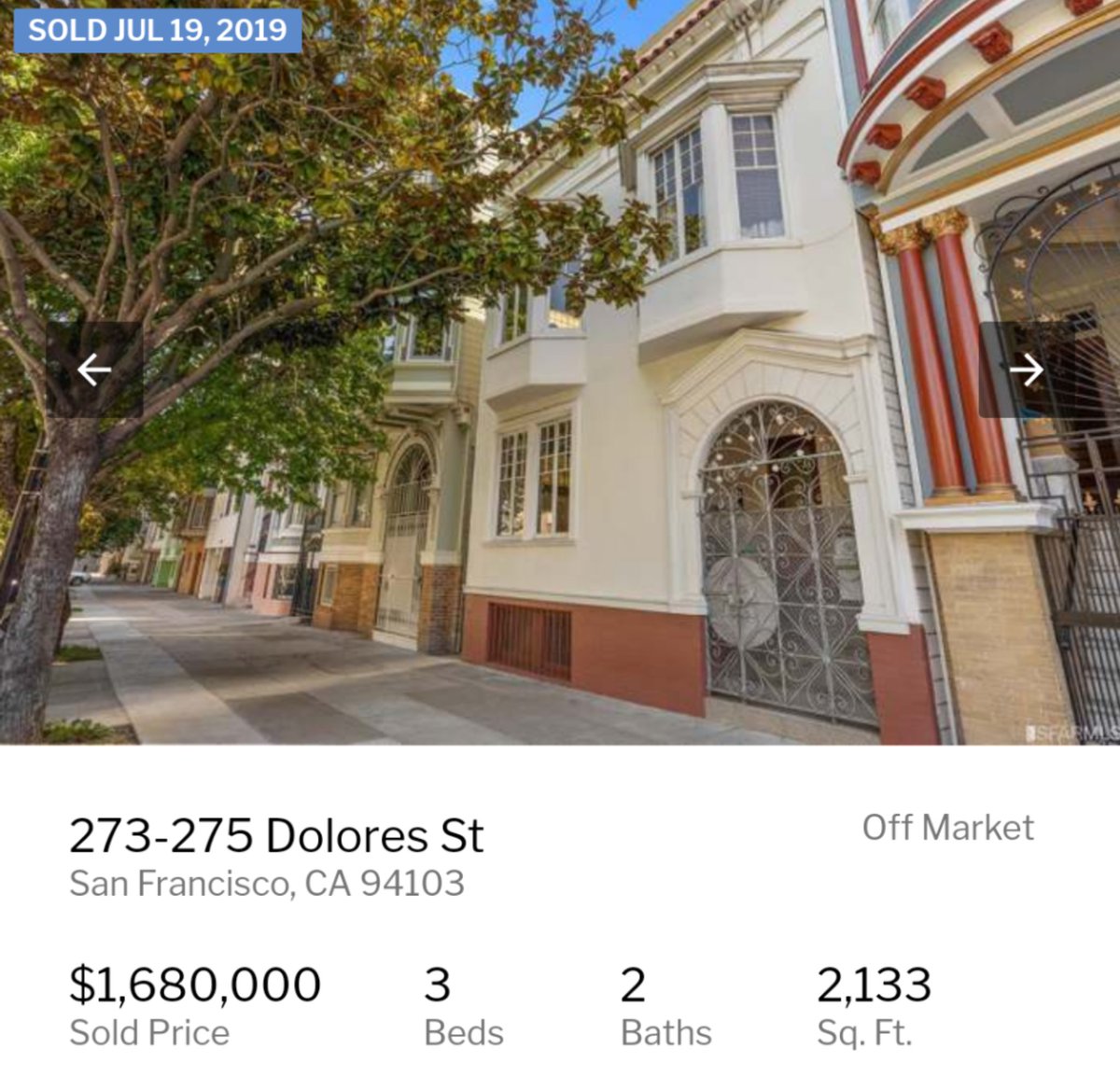Select the San Francisco, CA 94103 line

click(x=267, y=884)
